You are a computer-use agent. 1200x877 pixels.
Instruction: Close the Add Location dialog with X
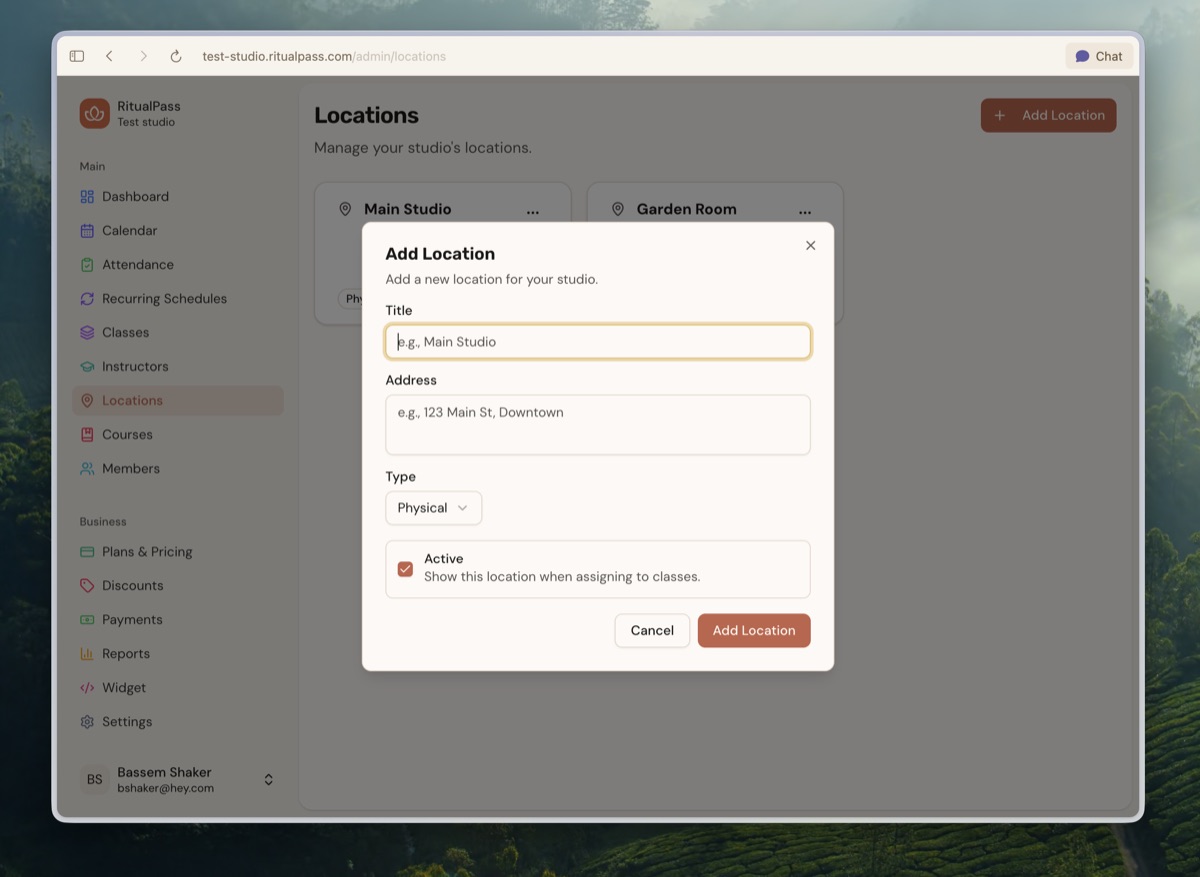pos(811,245)
